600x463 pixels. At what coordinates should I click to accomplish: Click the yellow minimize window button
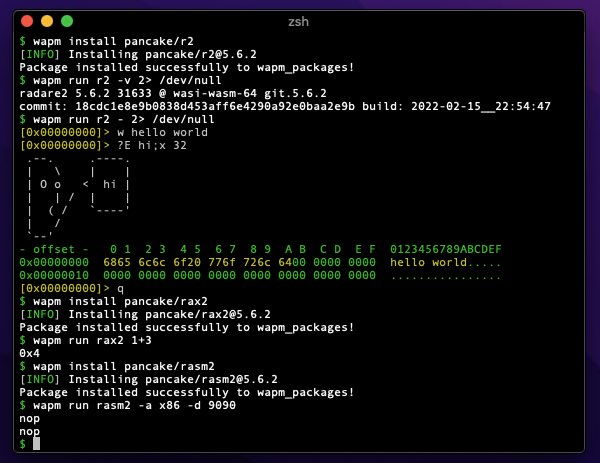coord(47,21)
